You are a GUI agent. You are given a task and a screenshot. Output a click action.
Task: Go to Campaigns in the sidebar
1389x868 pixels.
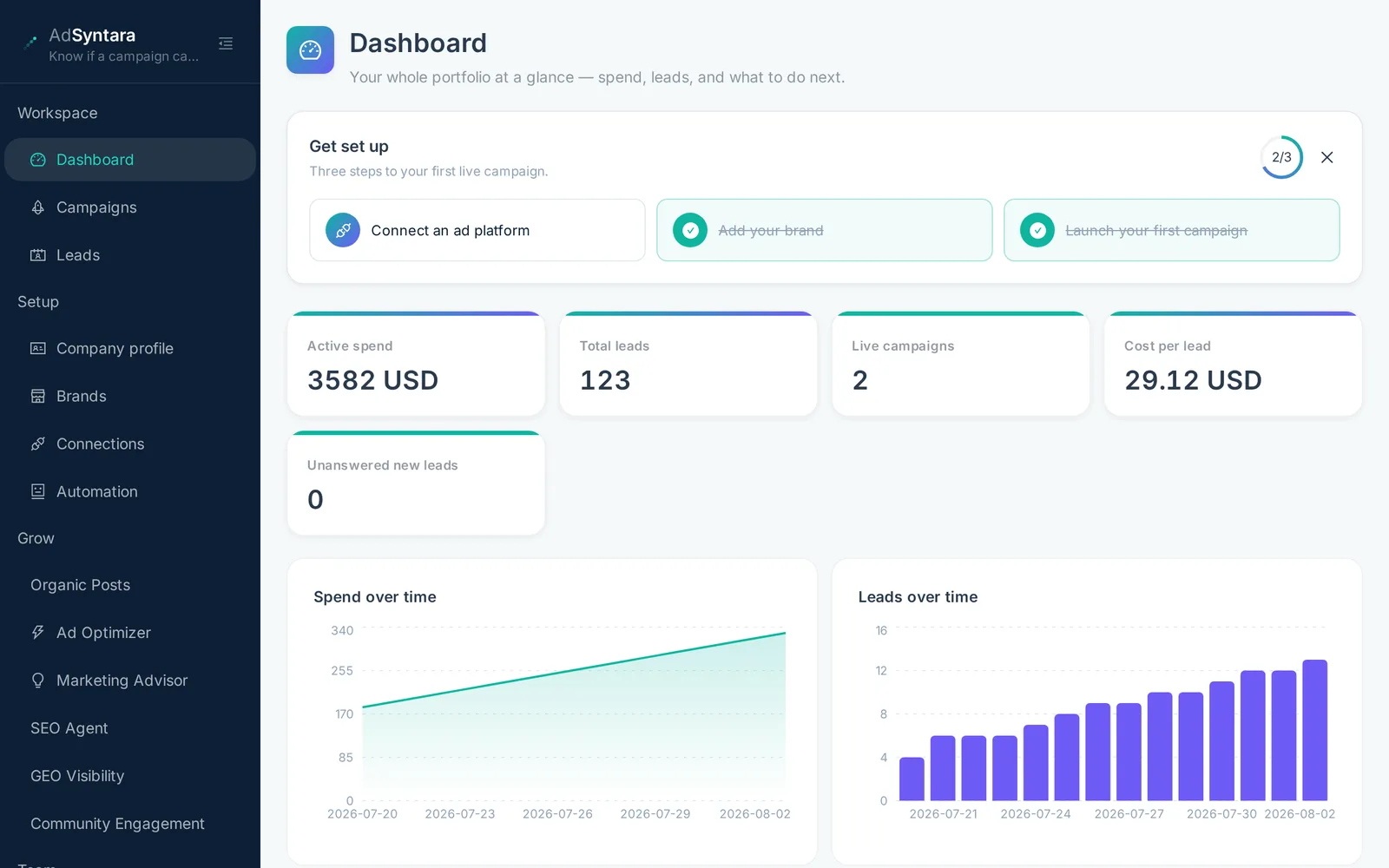[130, 207]
